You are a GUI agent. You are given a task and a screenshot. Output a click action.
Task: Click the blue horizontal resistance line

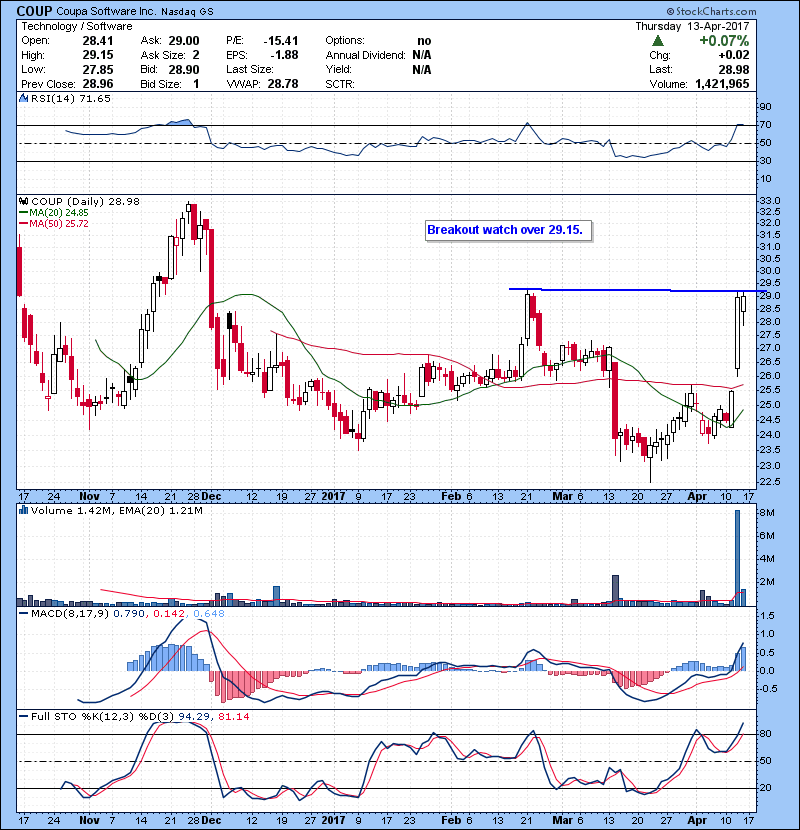tap(637, 290)
